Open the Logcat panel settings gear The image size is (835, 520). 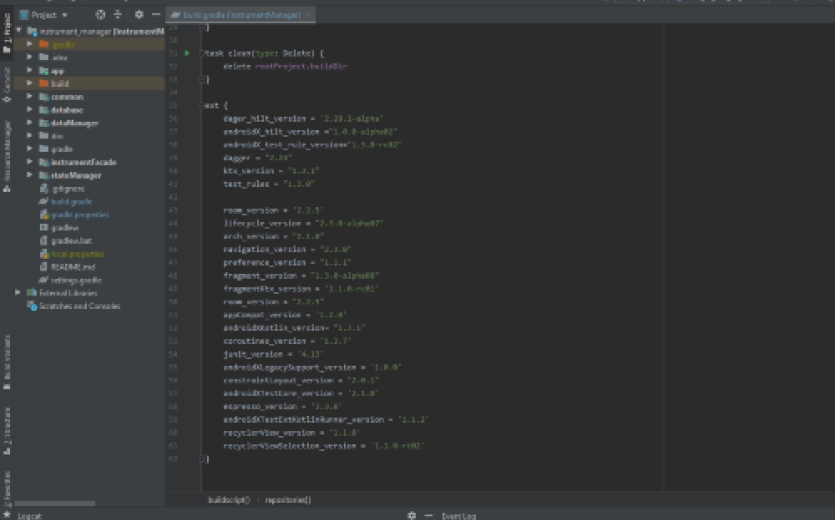(411, 515)
